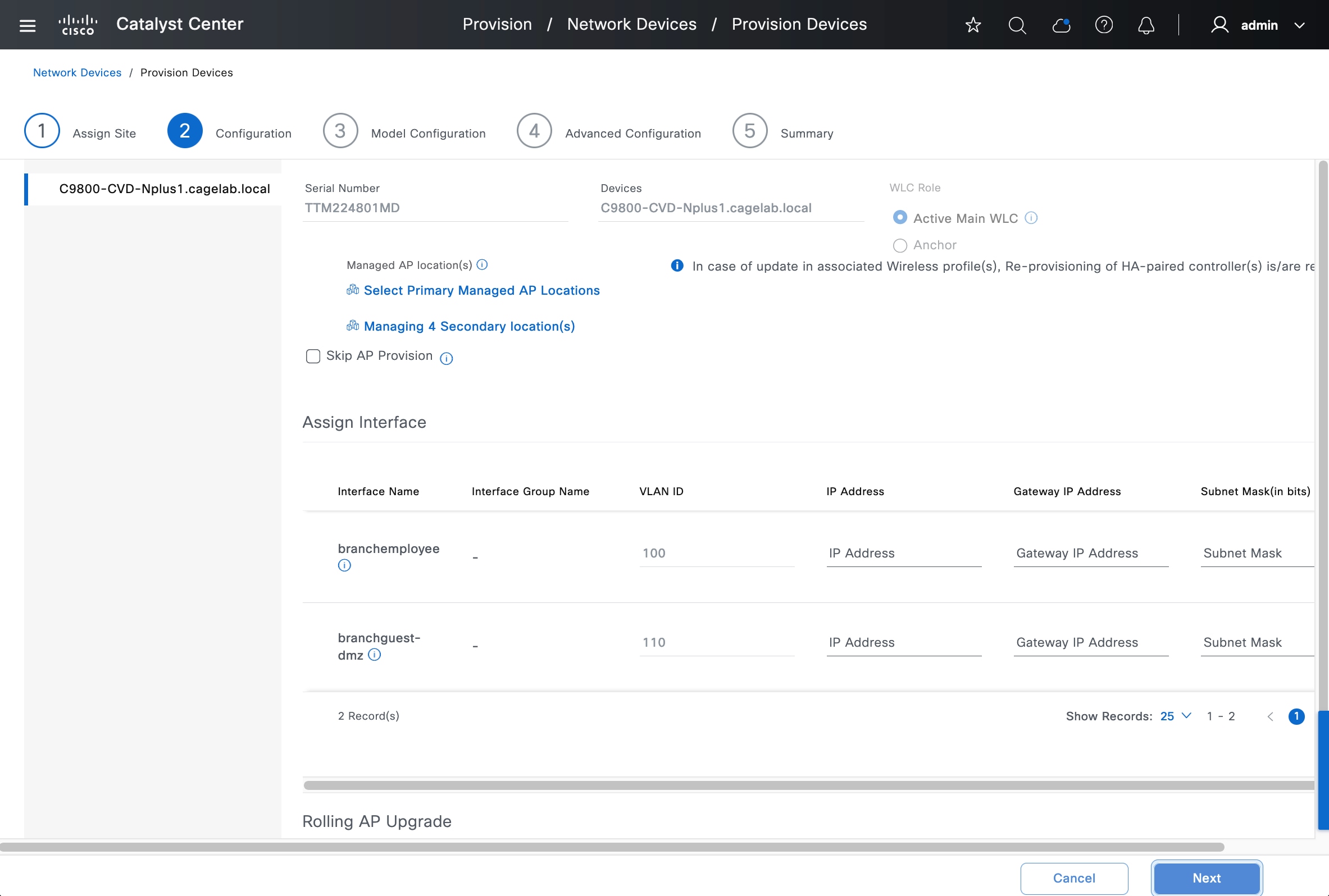Select the Anchor WLC role
The height and width of the screenshot is (896, 1329).
[x=900, y=246]
